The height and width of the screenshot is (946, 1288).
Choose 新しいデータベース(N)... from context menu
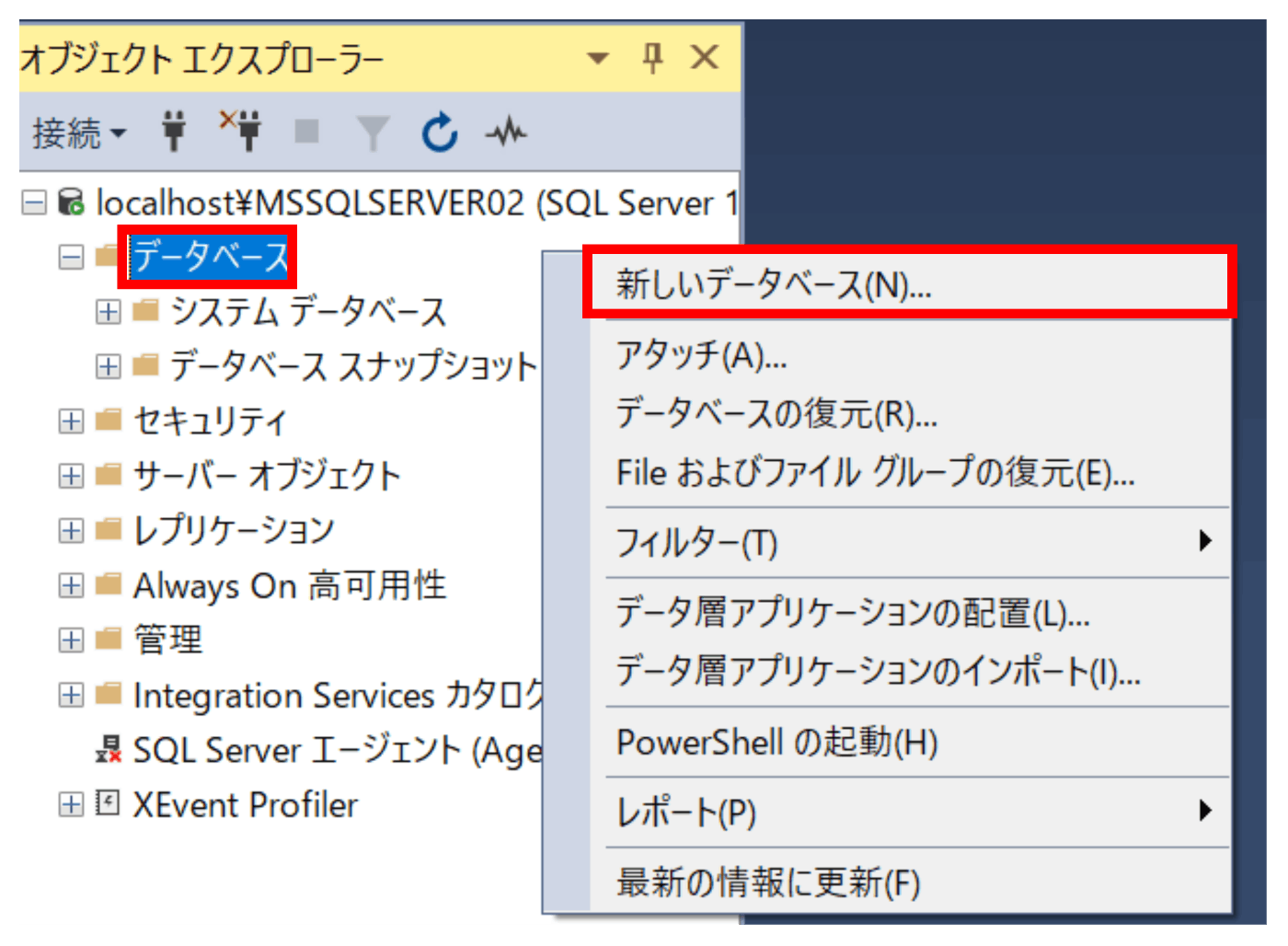pyautogui.click(x=910, y=283)
